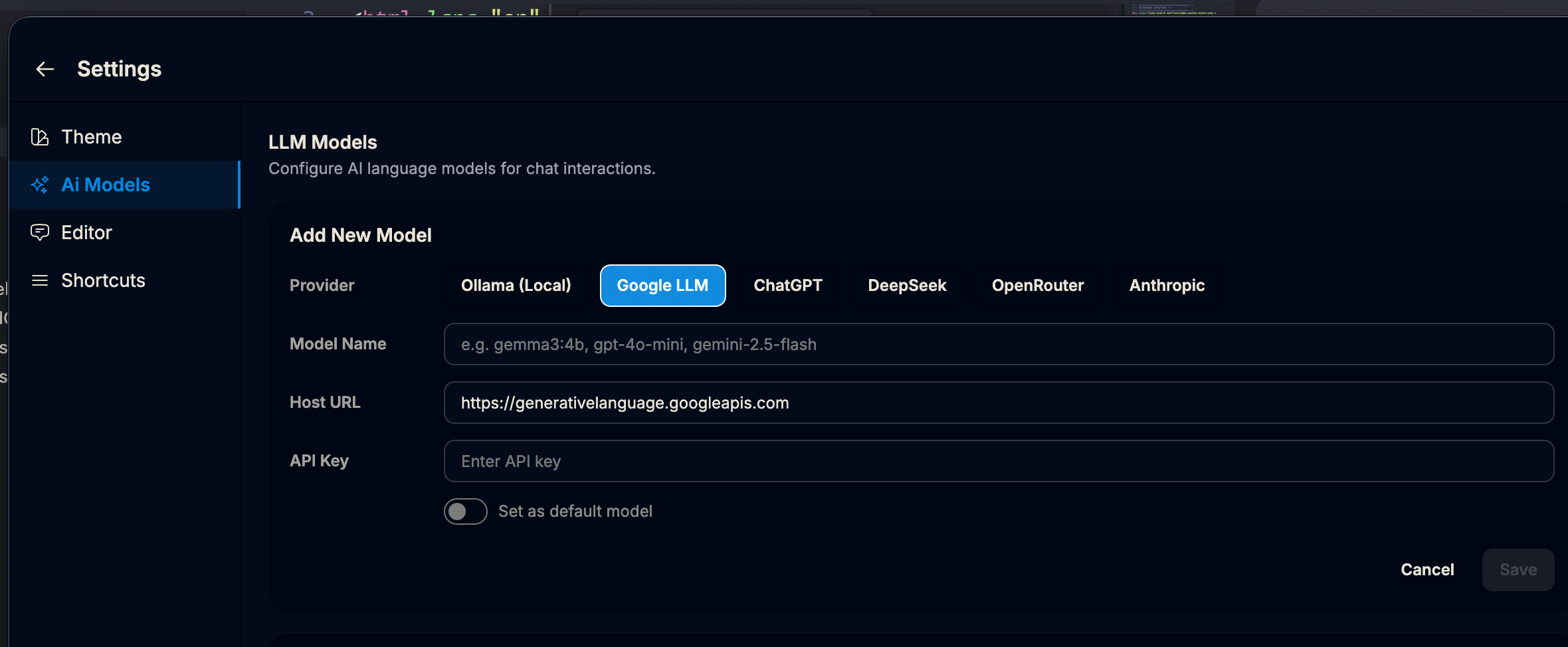Focus the Host URL input field
The height and width of the screenshot is (647, 1568).
[999, 403]
